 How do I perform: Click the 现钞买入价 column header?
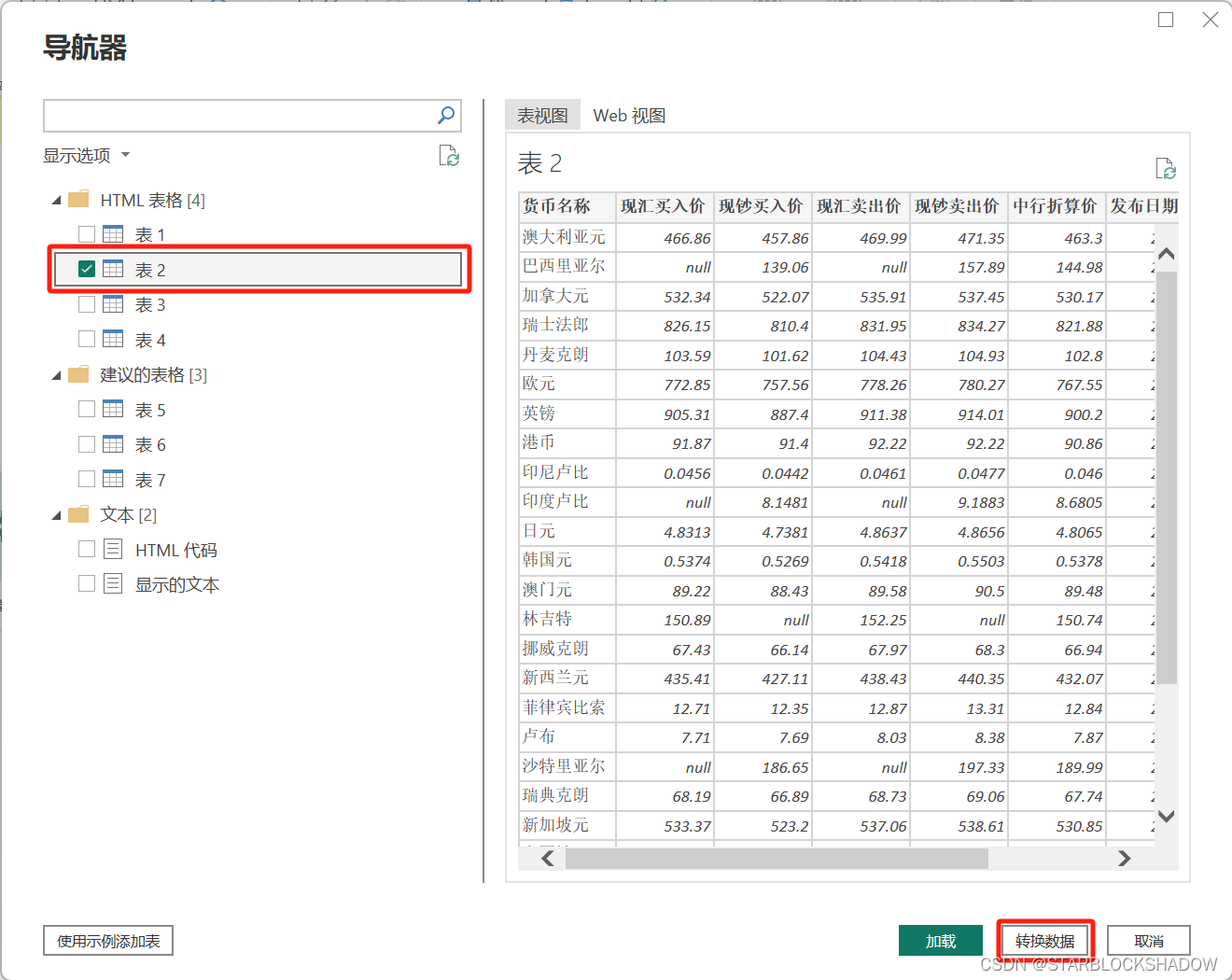(763, 206)
